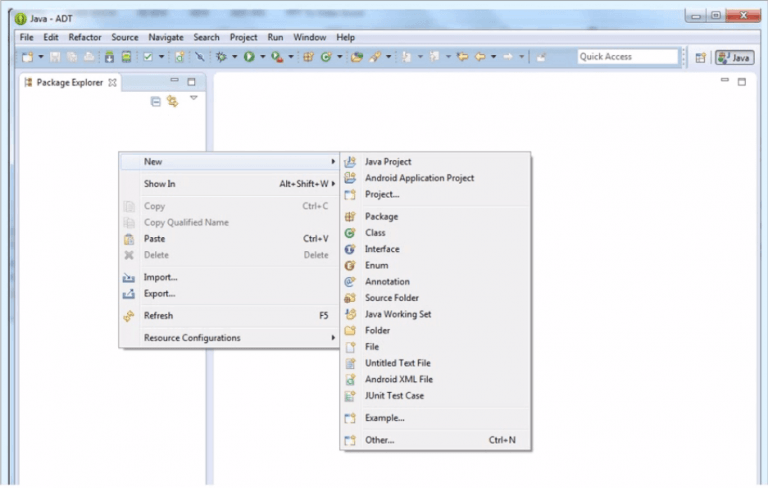Close the Package Explorer tab
Viewport: 768px width, 488px height.
[x=112, y=82]
